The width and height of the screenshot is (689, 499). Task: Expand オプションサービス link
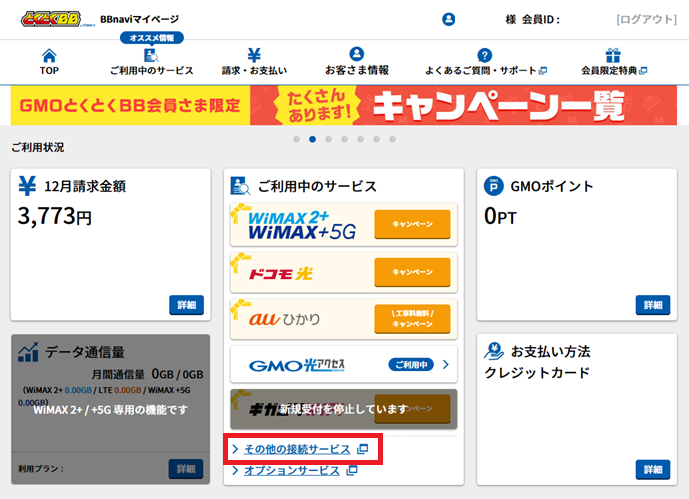pyautogui.click(x=292, y=470)
